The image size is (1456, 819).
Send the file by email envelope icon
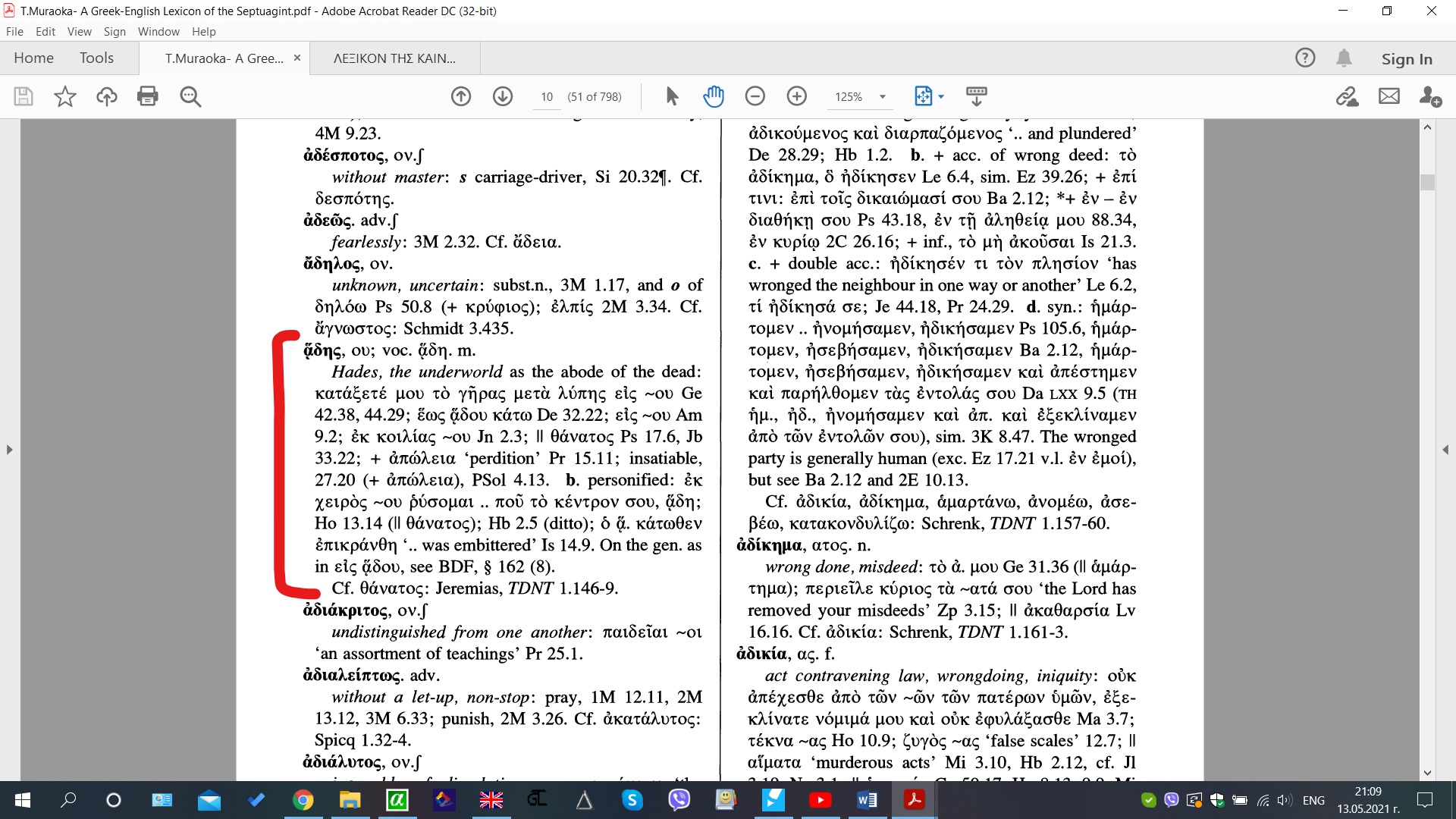tap(1389, 96)
